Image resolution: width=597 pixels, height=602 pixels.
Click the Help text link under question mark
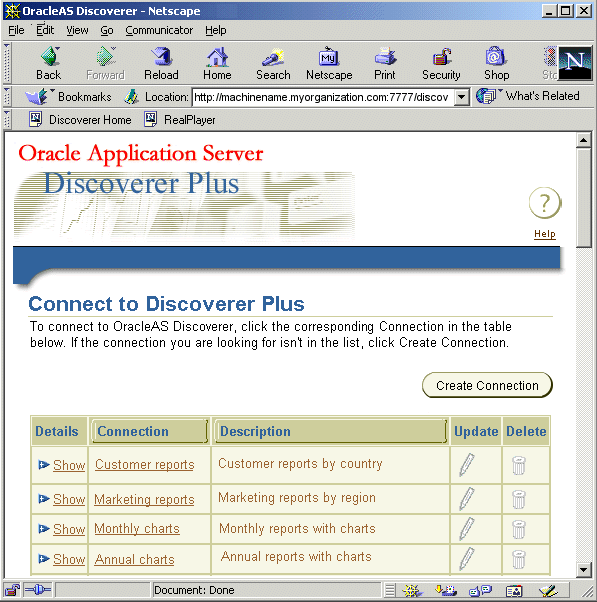(545, 234)
